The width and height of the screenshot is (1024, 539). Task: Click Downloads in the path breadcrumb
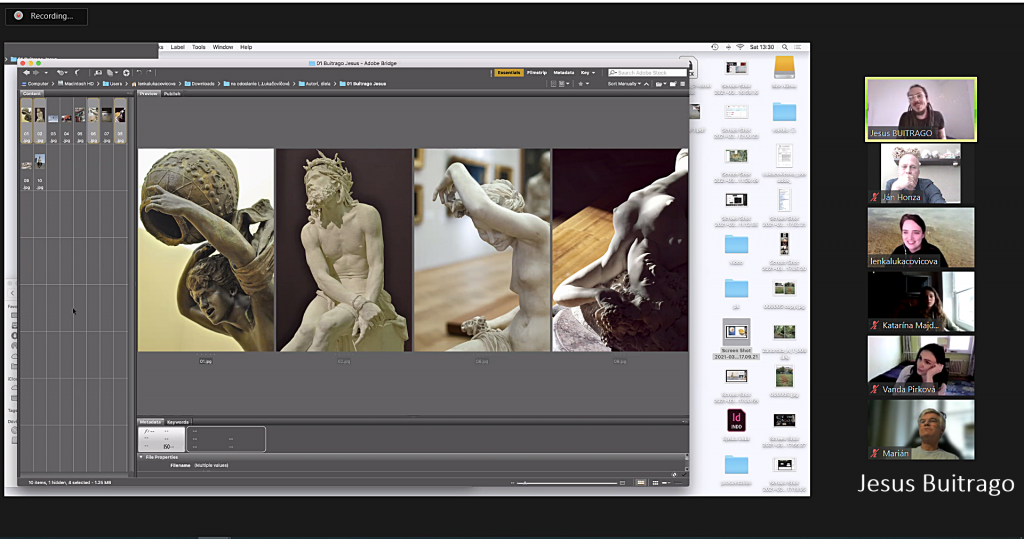coord(202,84)
